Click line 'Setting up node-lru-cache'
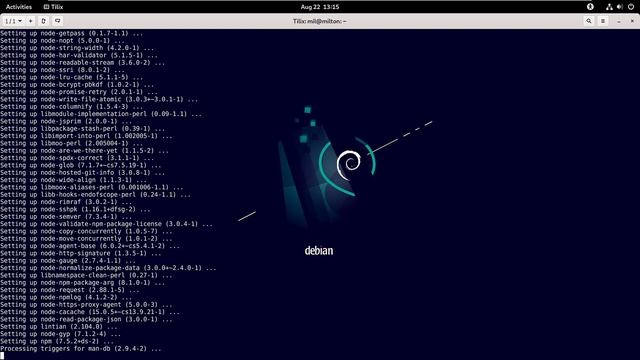Viewport: 640px width, 360px height. click(71, 77)
